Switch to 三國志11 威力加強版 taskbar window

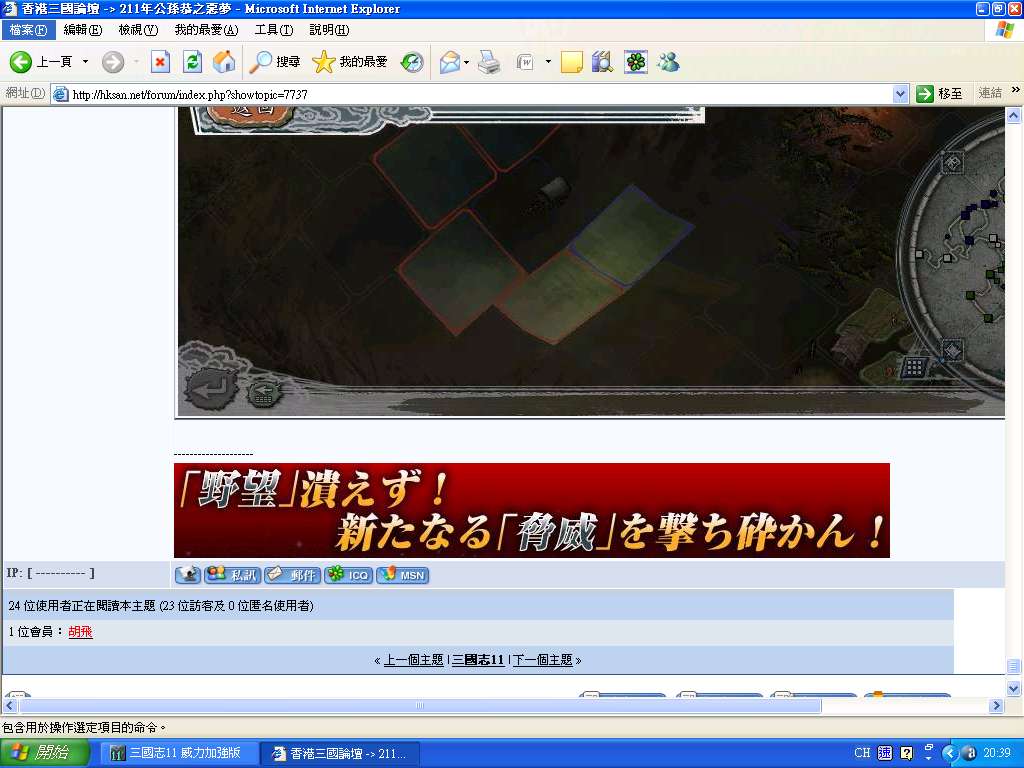point(178,754)
